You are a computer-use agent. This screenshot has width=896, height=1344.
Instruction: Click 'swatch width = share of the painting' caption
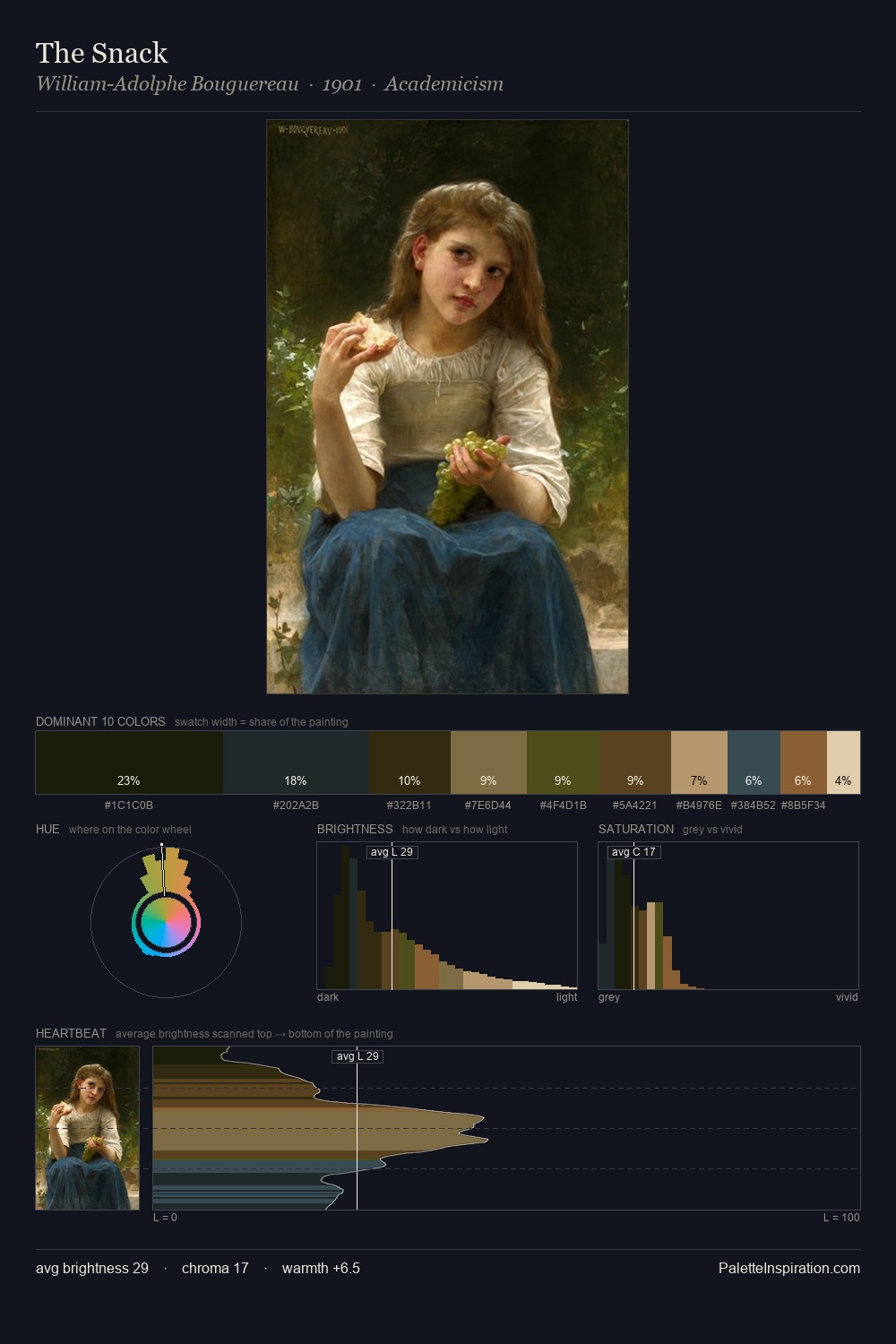(x=262, y=722)
